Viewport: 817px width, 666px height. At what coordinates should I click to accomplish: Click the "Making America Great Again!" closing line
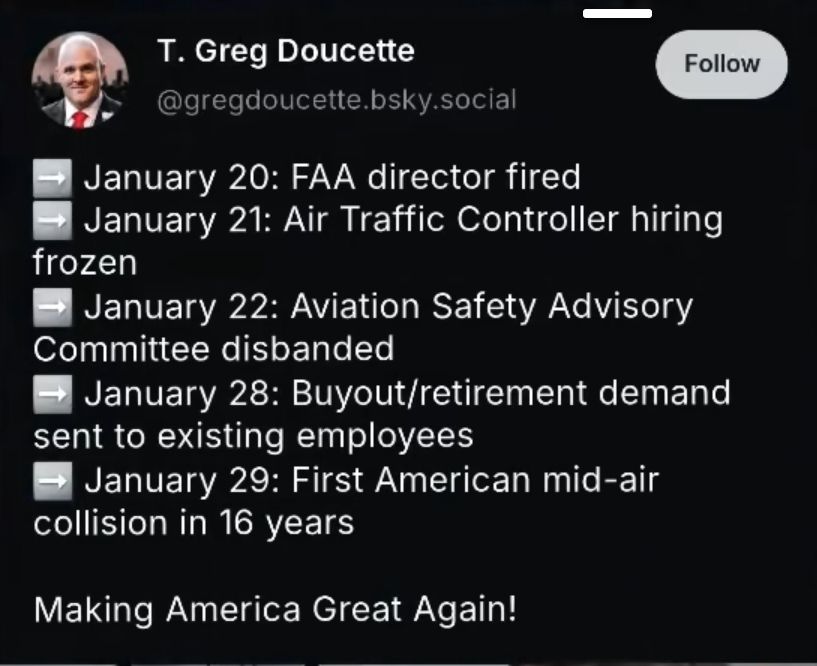[x=275, y=608]
